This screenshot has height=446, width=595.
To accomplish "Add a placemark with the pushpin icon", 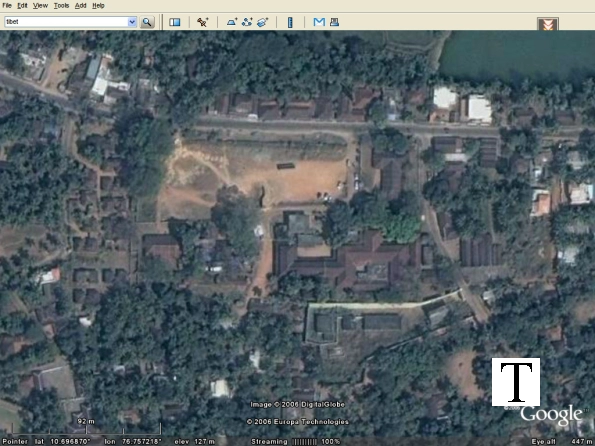I will [x=202, y=22].
